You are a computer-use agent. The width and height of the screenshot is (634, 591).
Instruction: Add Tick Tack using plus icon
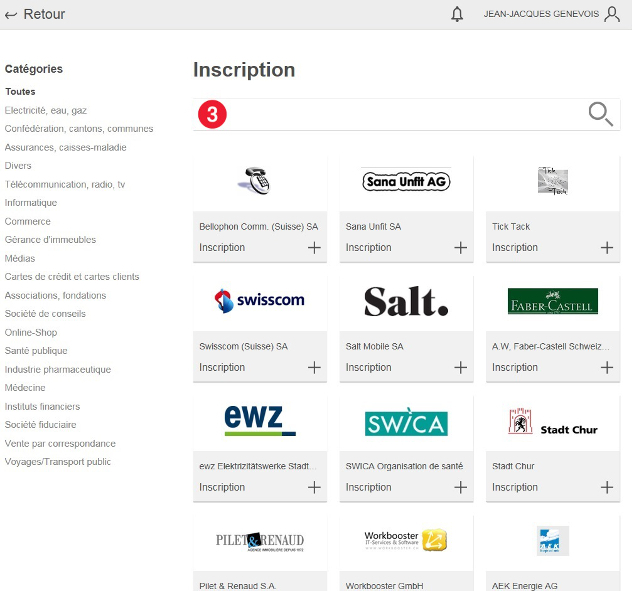click(x=607, y=247)
